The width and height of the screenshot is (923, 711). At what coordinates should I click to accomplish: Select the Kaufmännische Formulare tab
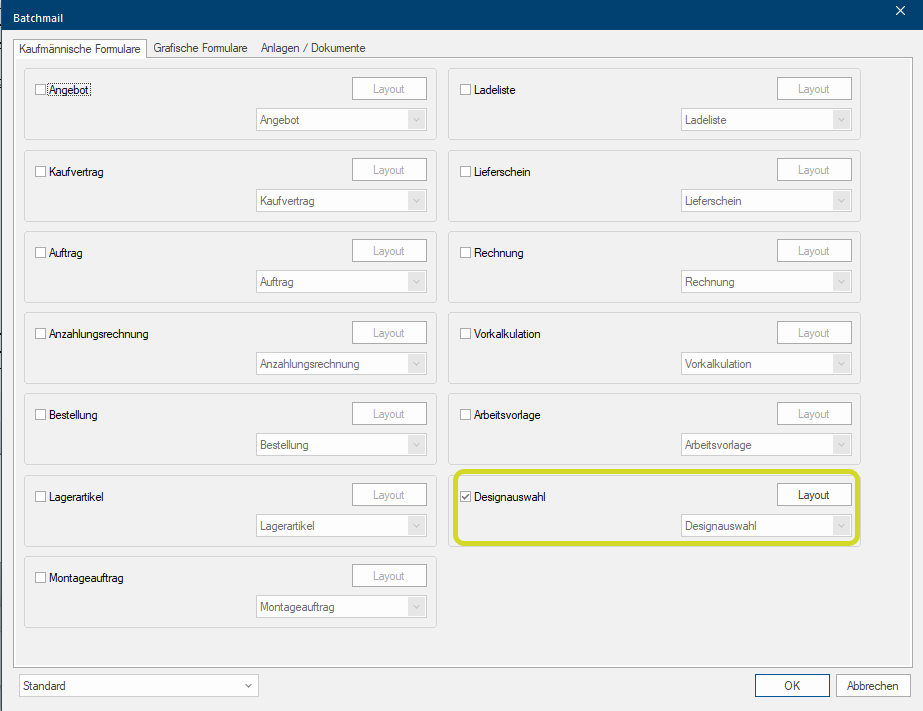click(80, 48)
